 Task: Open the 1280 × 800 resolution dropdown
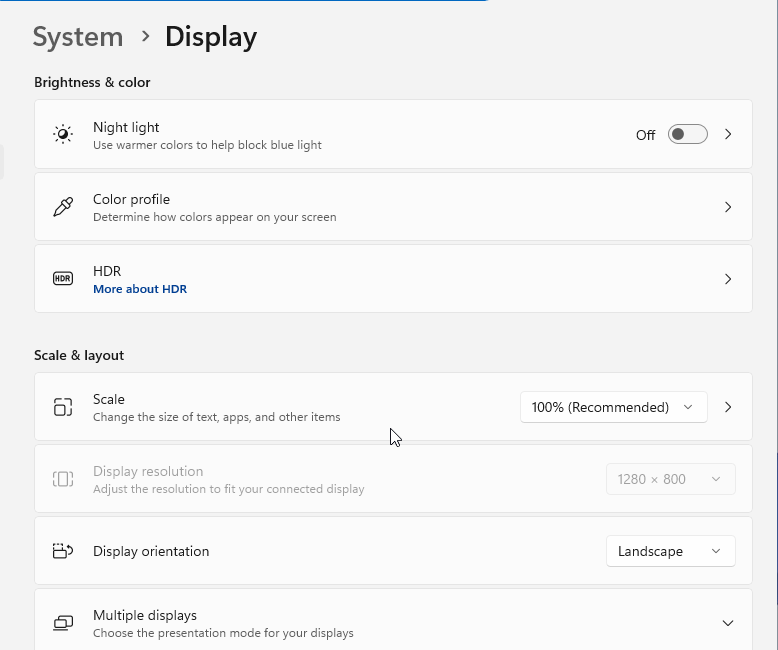coord(670,479)
